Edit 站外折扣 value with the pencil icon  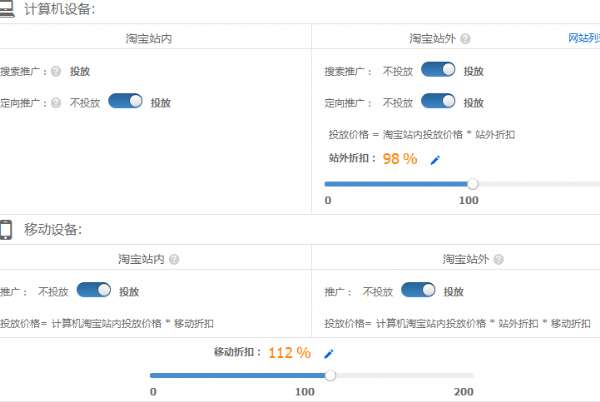point(435,159)
